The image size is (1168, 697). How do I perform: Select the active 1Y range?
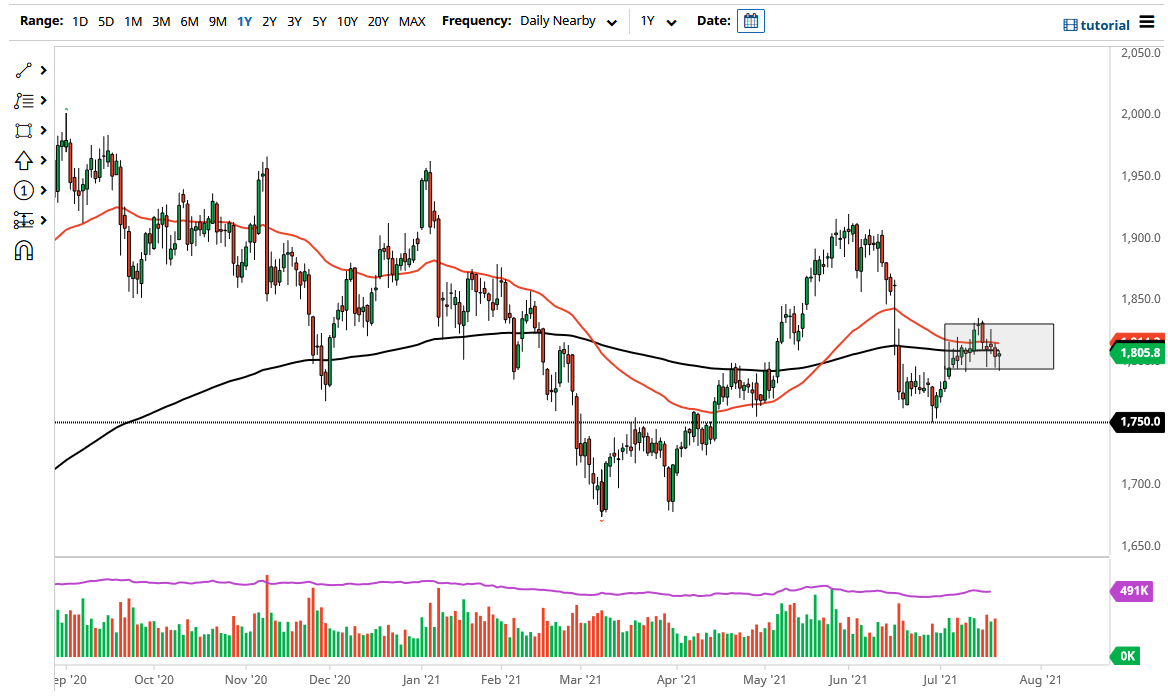tap(244, 22)
